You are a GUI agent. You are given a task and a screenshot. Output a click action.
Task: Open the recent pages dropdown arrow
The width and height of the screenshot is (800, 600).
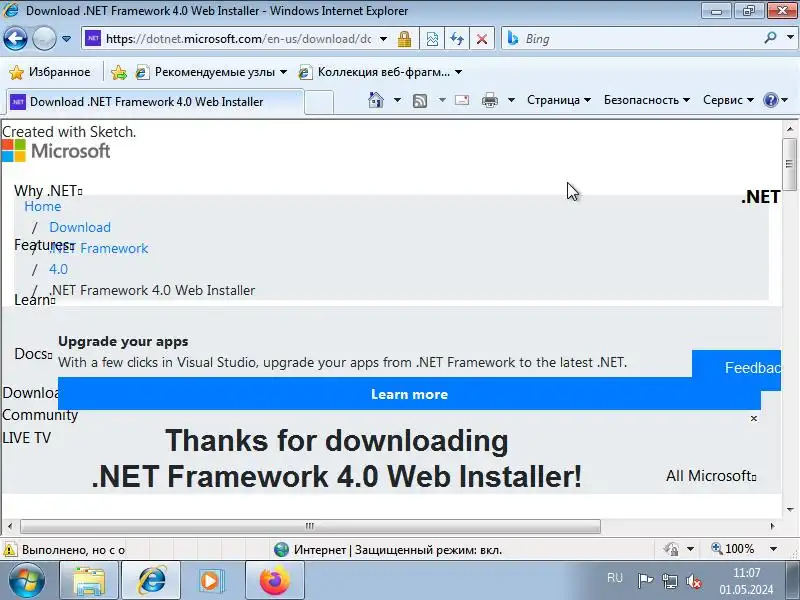pos(66,39)
